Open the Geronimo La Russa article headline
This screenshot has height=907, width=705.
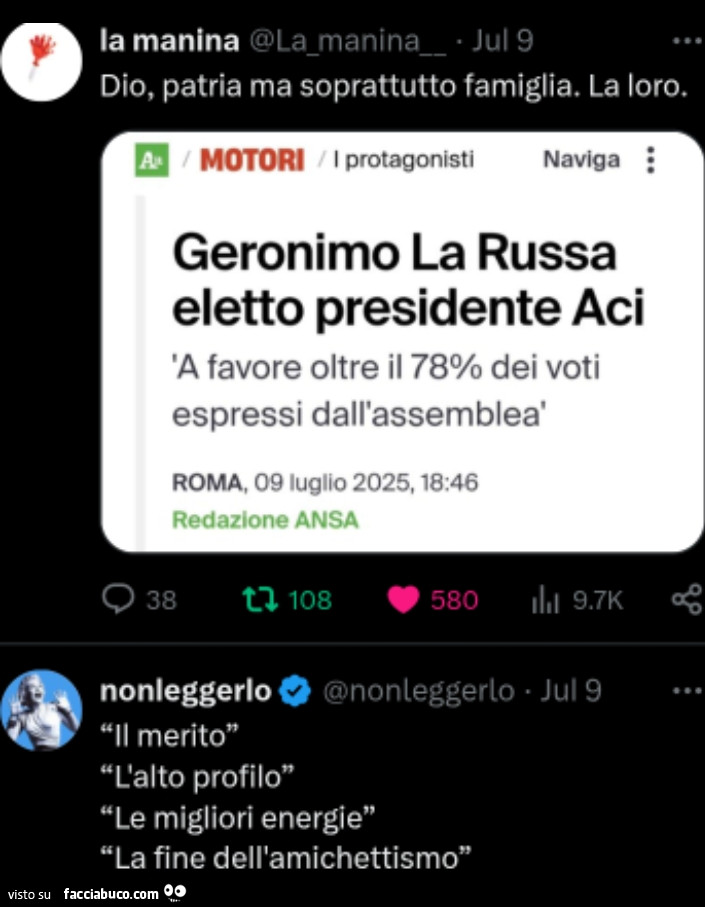click(x=408, y=281)
